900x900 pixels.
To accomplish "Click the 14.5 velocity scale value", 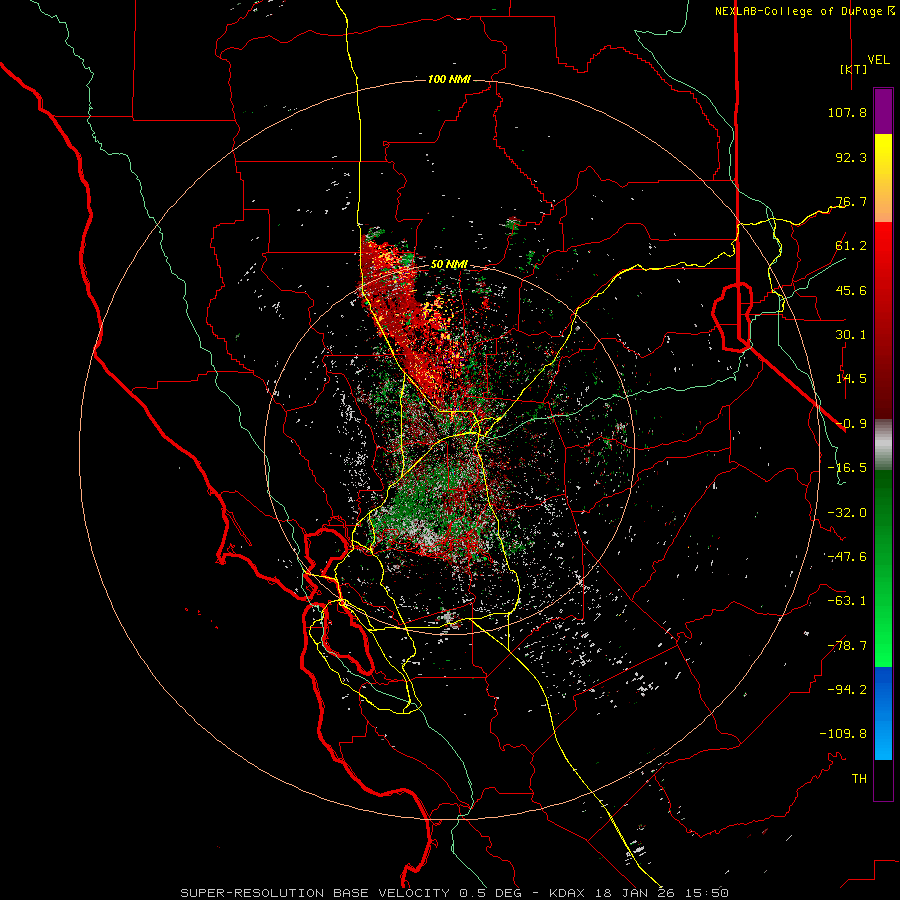I will click(851, 379).
